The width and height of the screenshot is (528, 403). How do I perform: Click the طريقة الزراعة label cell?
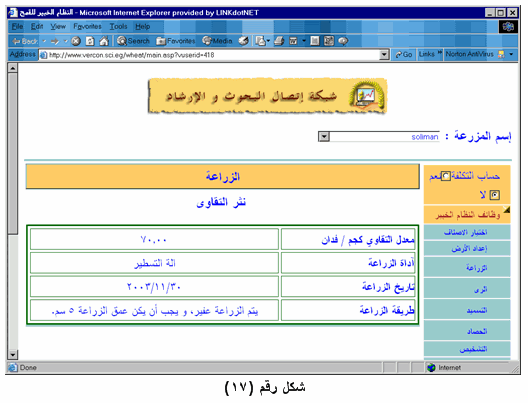pyautogui.click(x=348, y=310)
